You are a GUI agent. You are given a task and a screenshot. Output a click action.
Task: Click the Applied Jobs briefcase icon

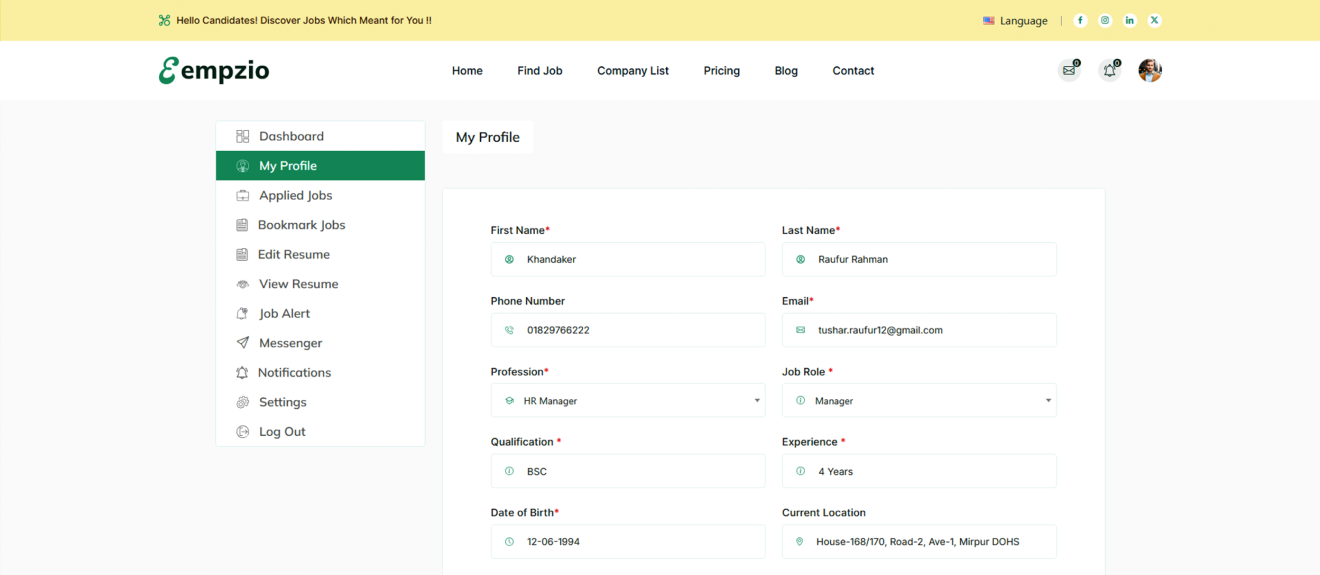pyautogui.click(x=242, y=195)
